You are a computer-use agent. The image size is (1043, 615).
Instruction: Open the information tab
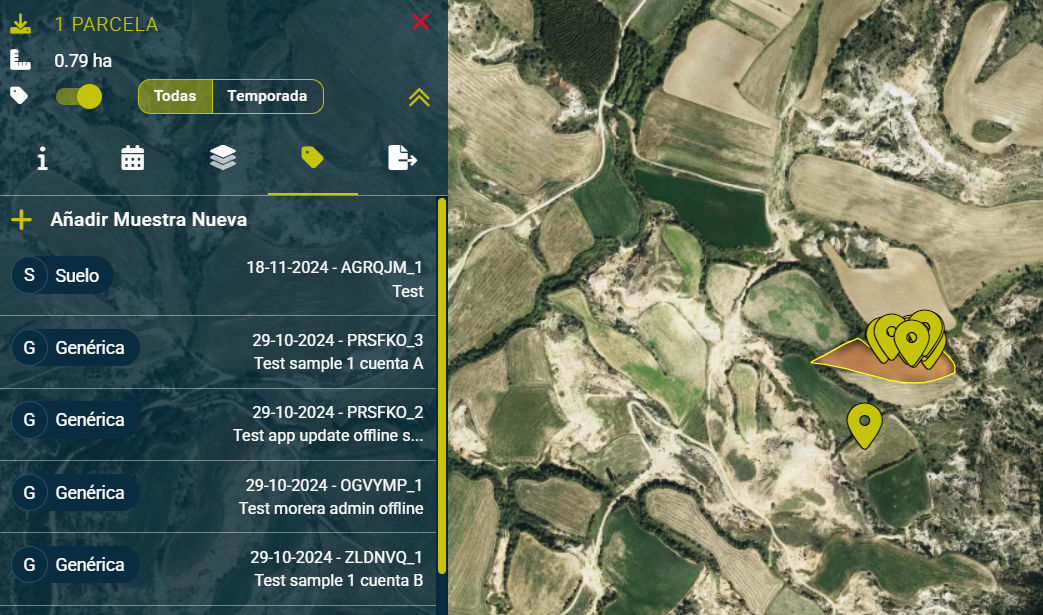43,159
